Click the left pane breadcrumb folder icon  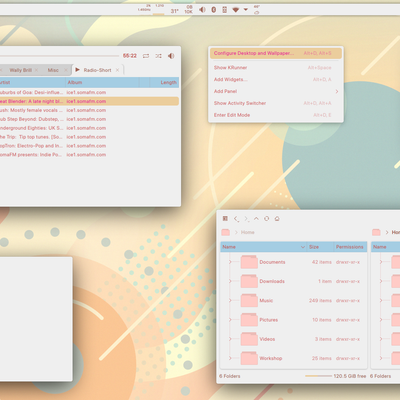coord(226,232)
